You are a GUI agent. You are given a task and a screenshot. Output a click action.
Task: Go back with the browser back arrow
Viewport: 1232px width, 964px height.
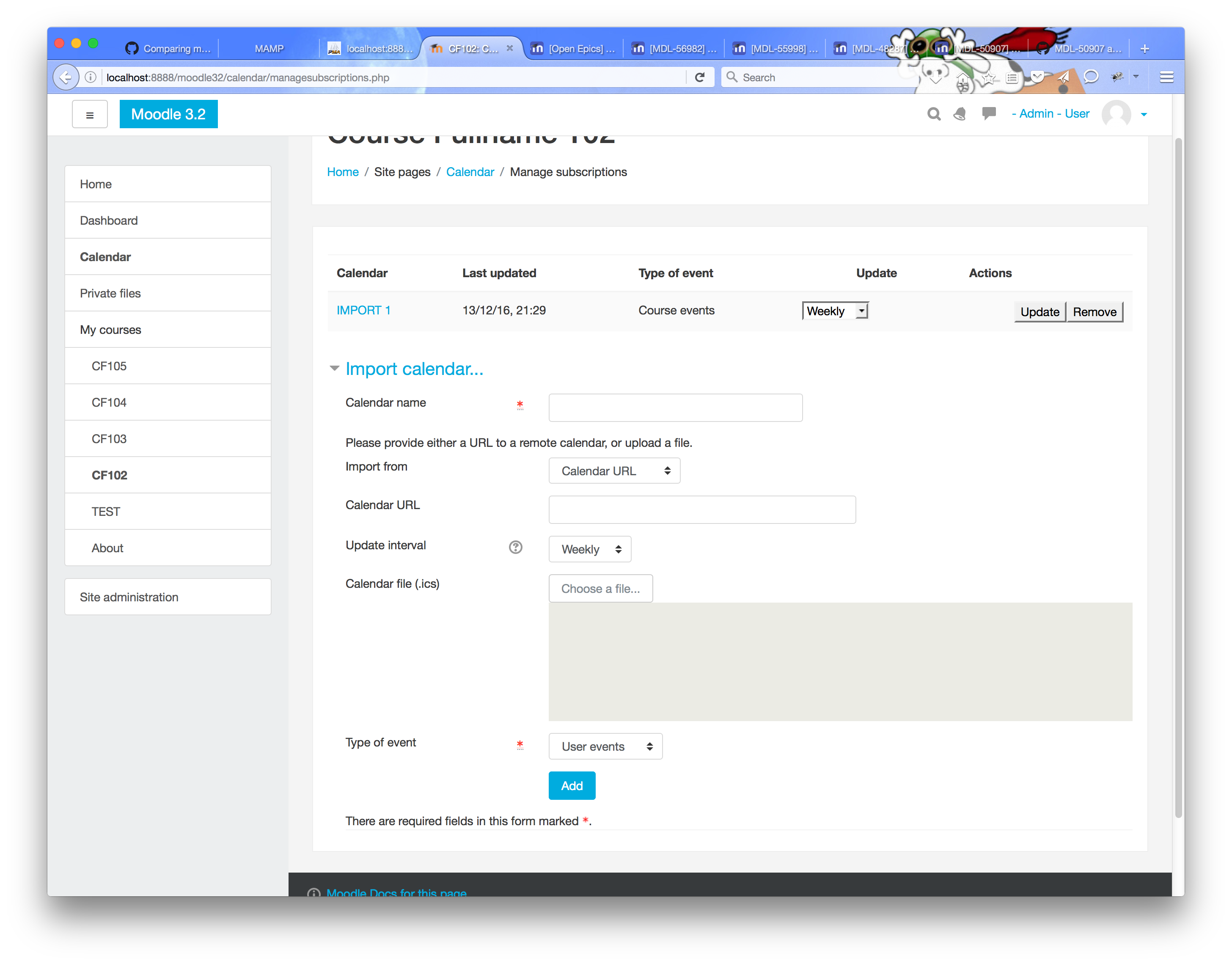pyautogui.click(x=66, y=77)
